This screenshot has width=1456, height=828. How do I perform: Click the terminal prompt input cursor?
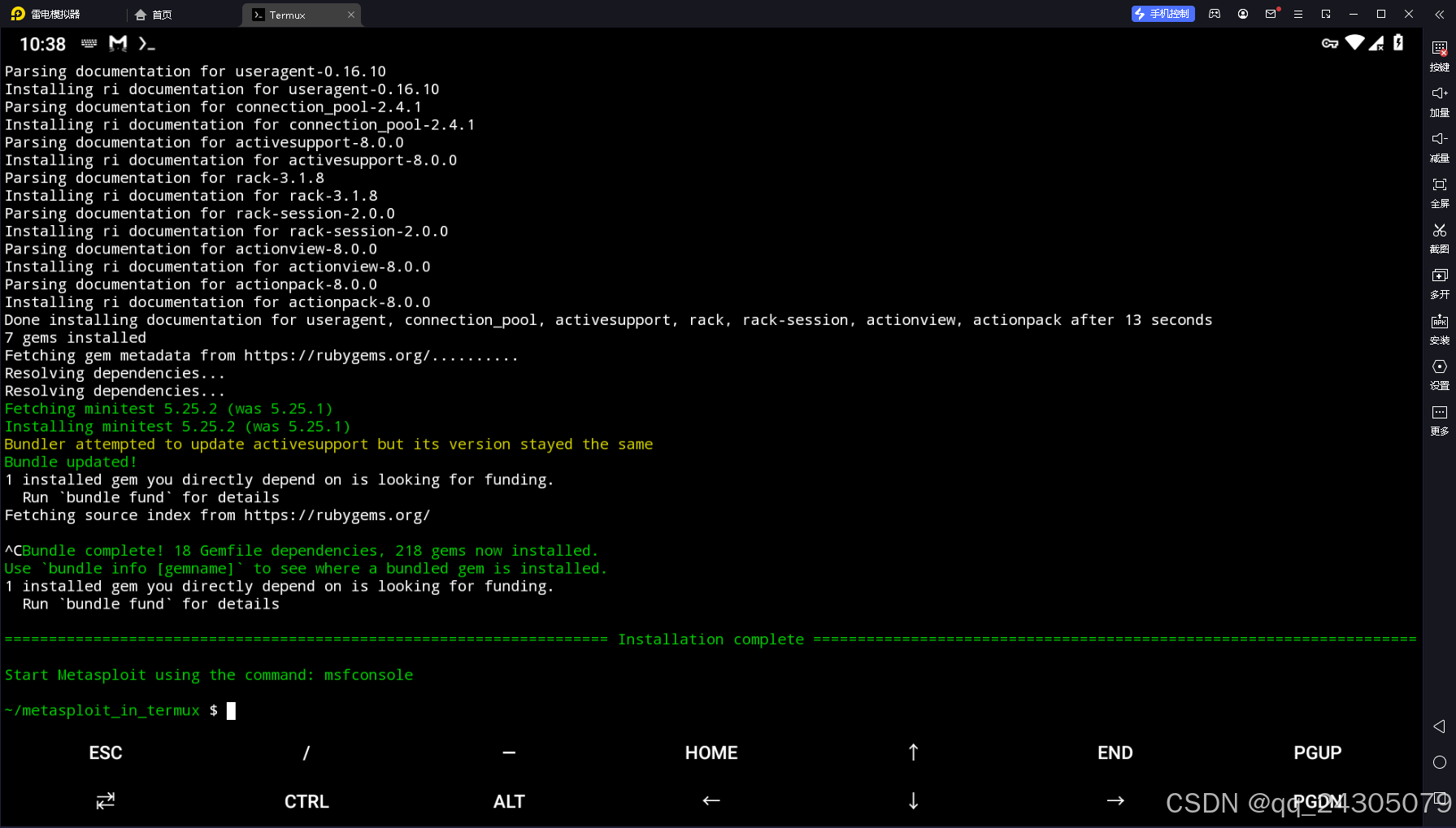tap(231, 711)
